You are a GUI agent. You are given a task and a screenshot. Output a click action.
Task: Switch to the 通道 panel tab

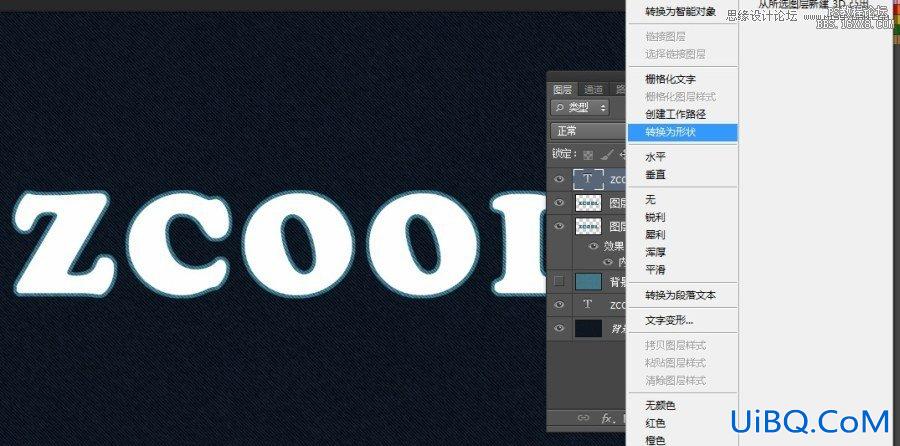(593, 90)
